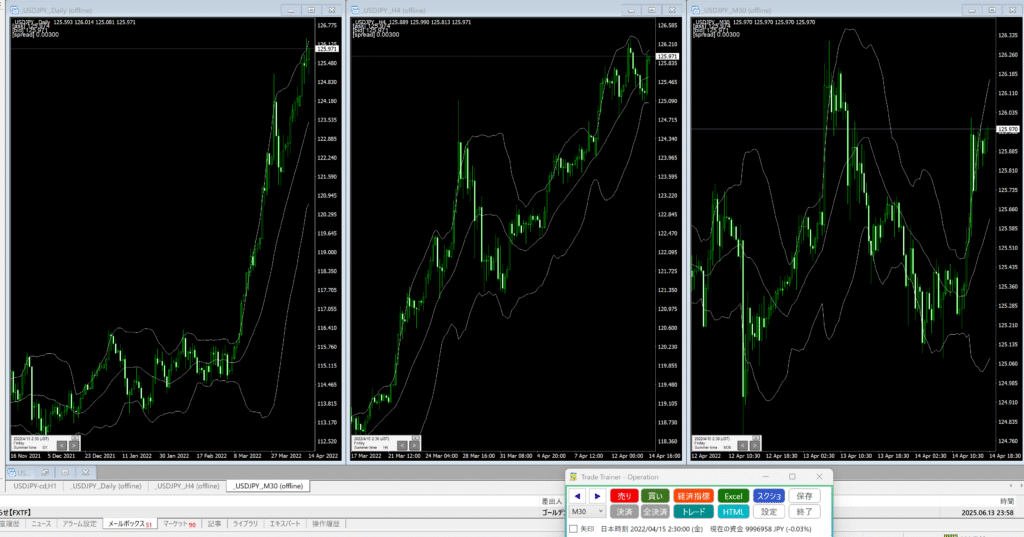
Task: Click the _USDJPY_H4 window title icon
Action: coord(355,10)
